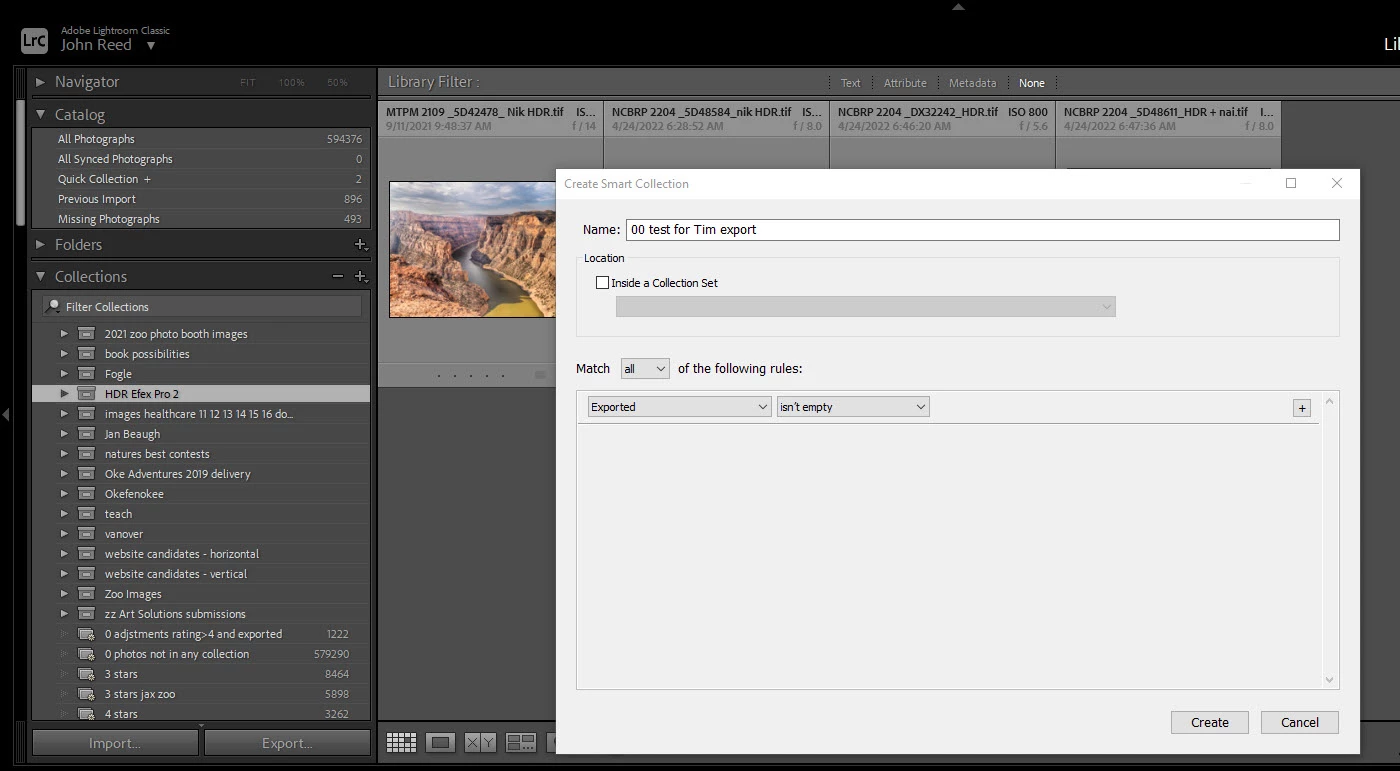The height and width of the screenshot is (771, 1400).
Task: Choose None in Library Filter
Action: coord(1032,83)
